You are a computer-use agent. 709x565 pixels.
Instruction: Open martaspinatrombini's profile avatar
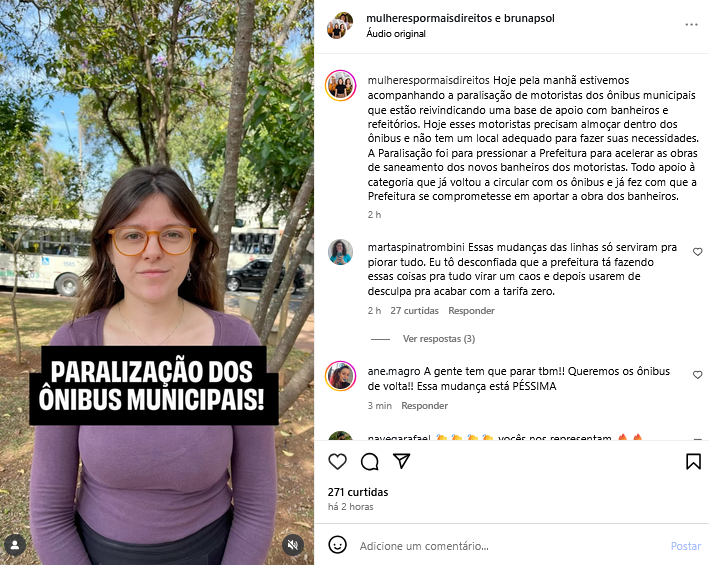pyautogui.click(x=340, y=252)
